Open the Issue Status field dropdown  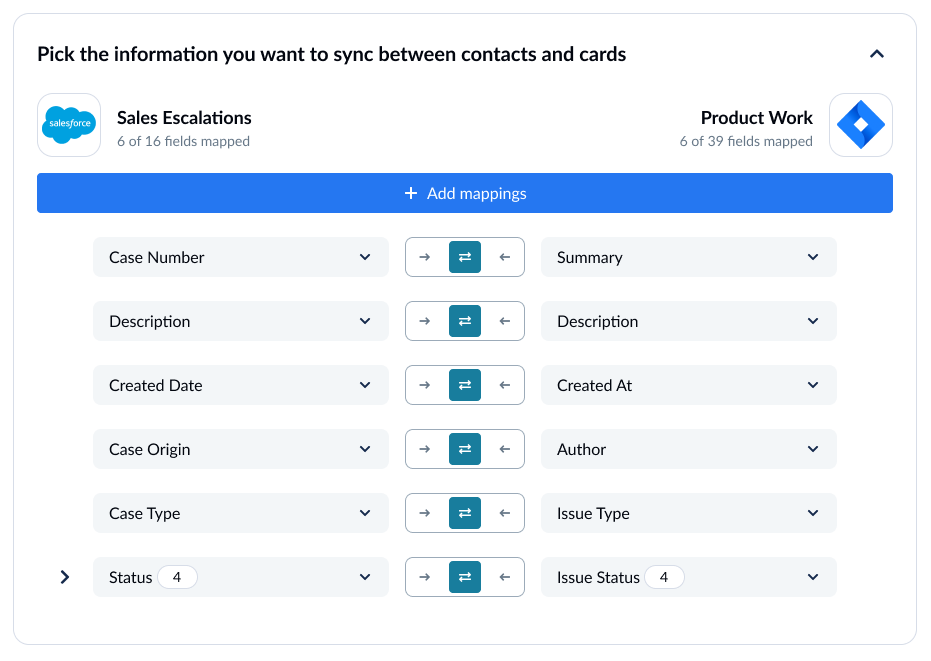689,577
